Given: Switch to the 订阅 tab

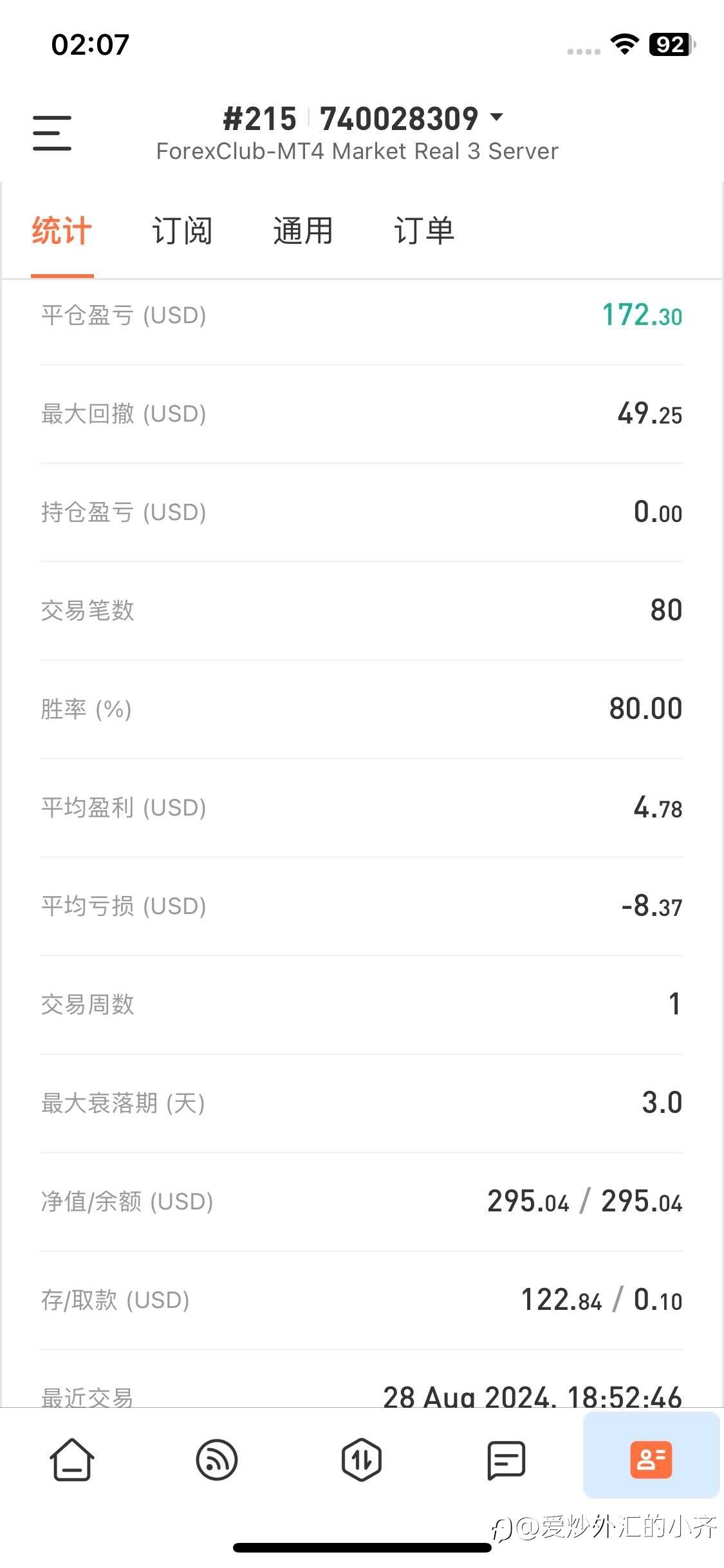Looking at the screenshot, I should click(182, 230).
